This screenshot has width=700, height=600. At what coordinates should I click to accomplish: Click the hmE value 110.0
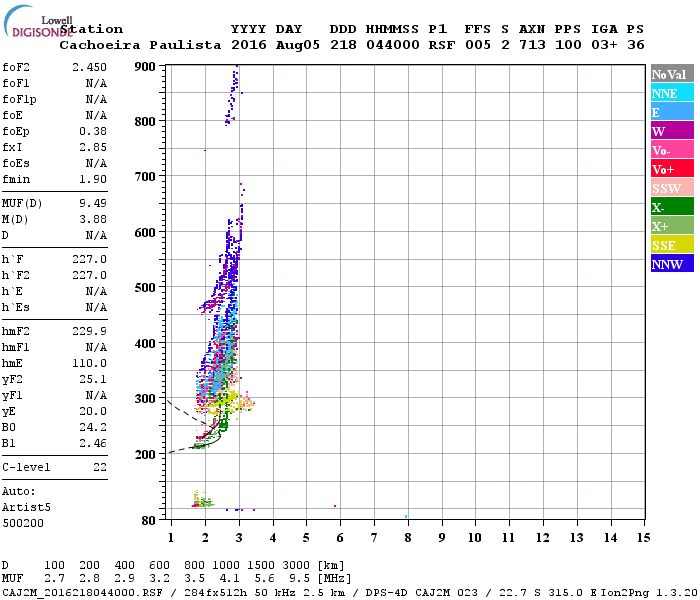[89, 363]
